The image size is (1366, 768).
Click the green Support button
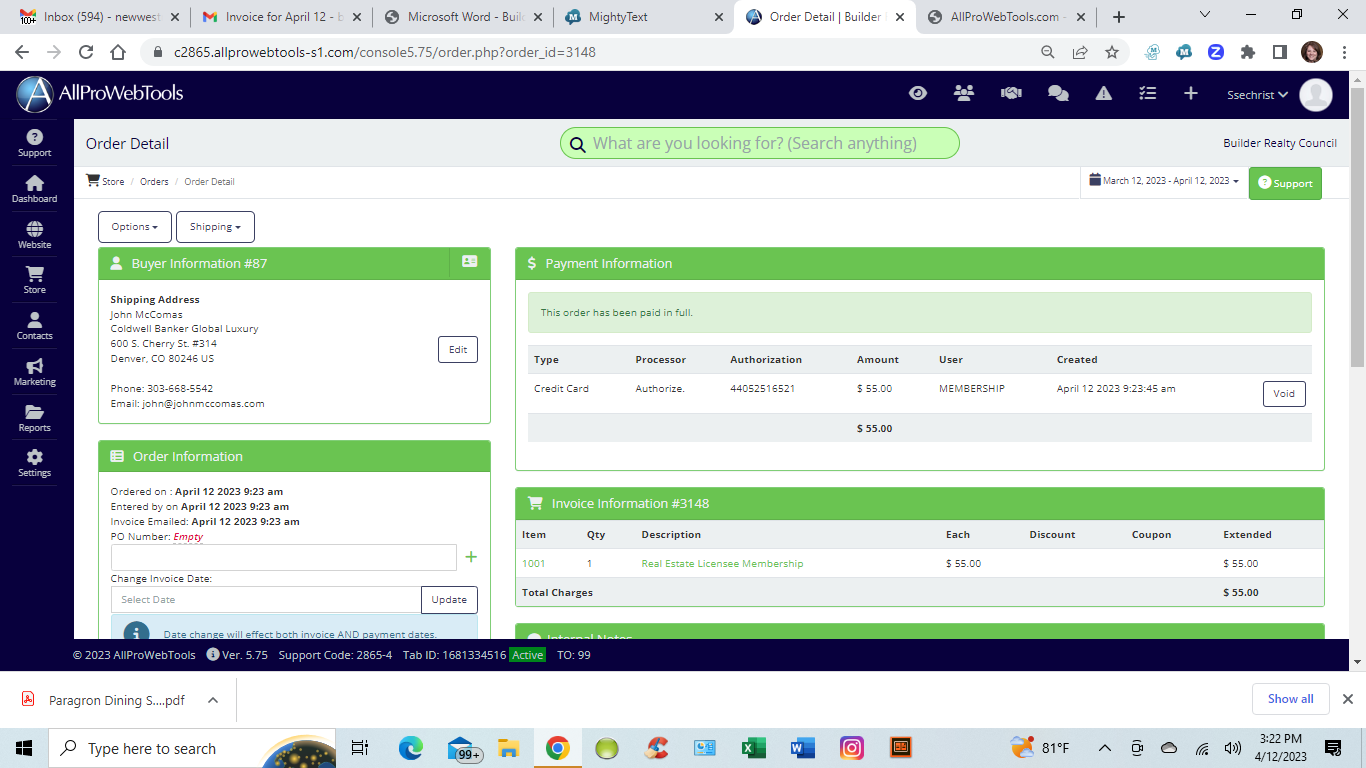pyautogui.click(x=1285, y=183)
